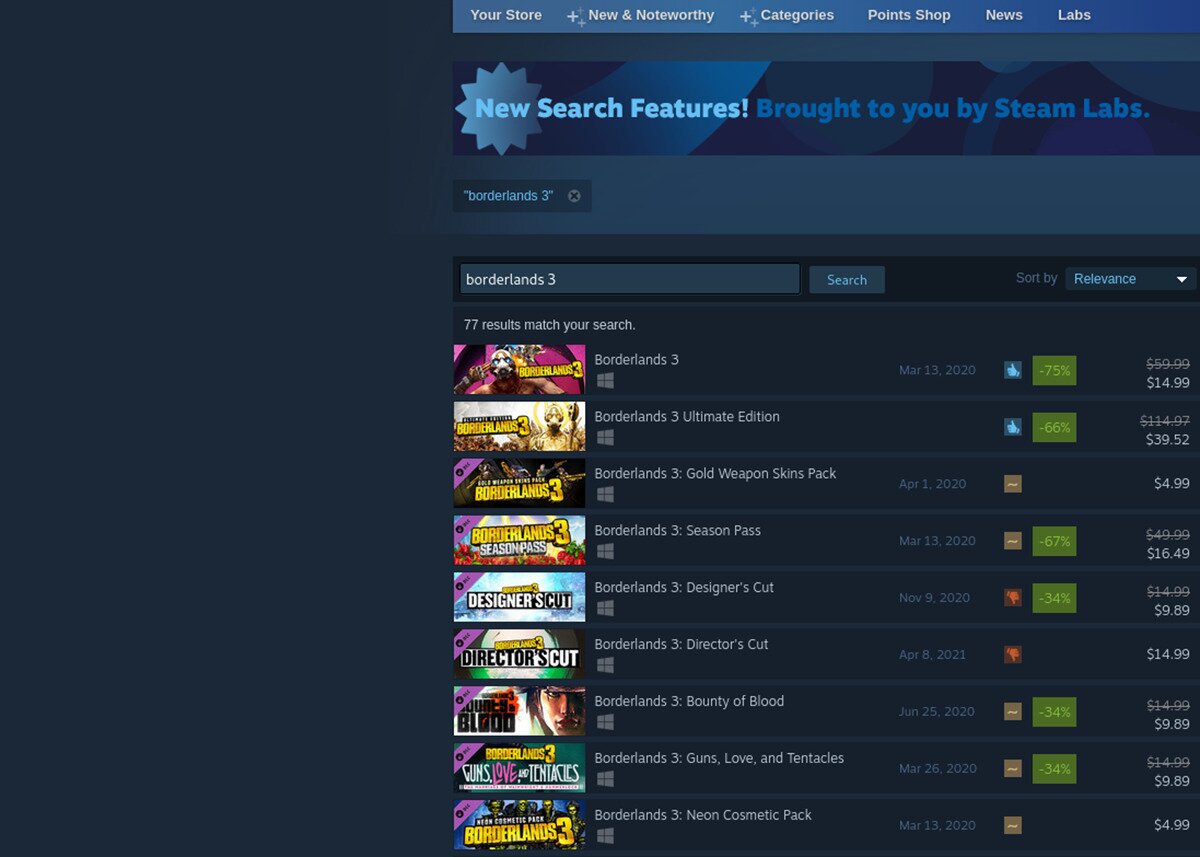The height and width of the screenshot is (857, 1200).
Task: Click the Windows icon under Director's Cut
Action: click(604, 666)
